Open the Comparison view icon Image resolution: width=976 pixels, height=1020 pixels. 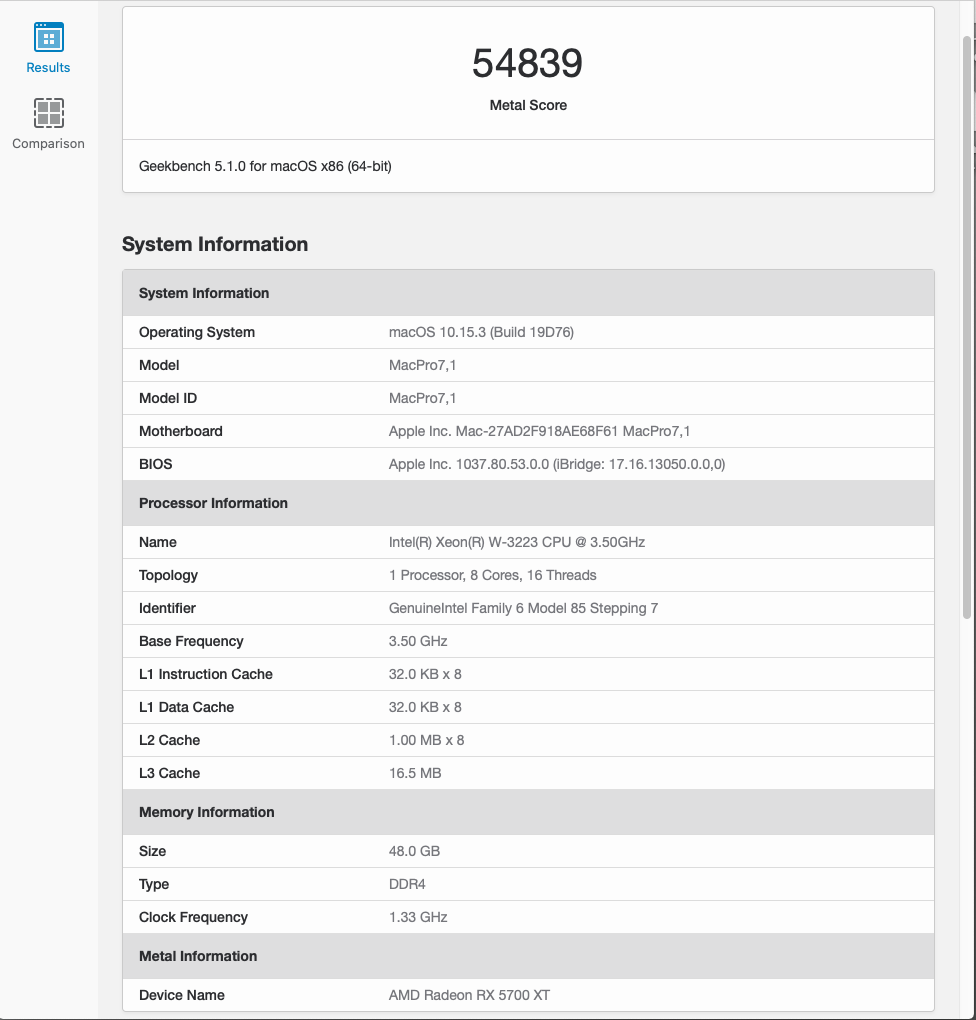(x=49, y=113)
